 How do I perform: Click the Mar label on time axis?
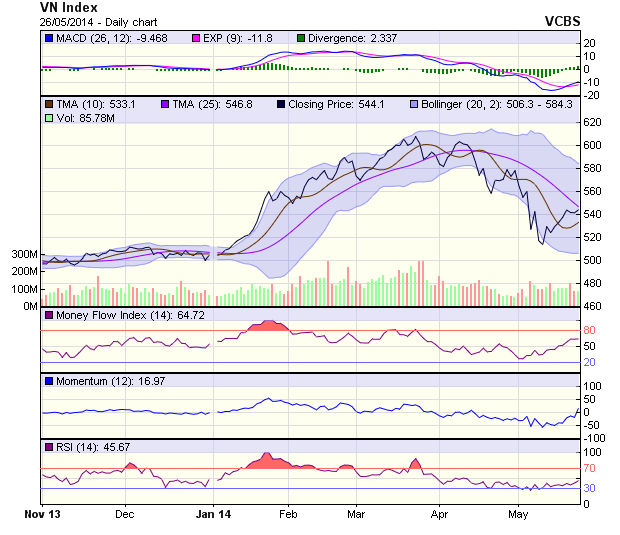(356, 514)
